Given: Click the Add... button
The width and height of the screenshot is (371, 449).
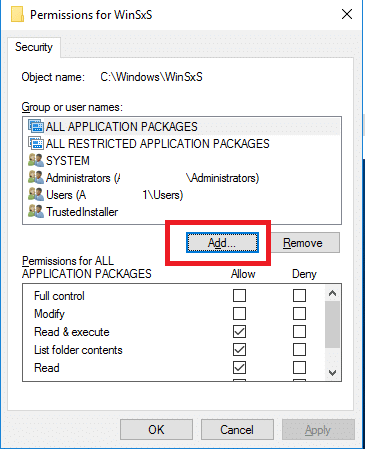Looking at the screenshot, I should (222, 243).
